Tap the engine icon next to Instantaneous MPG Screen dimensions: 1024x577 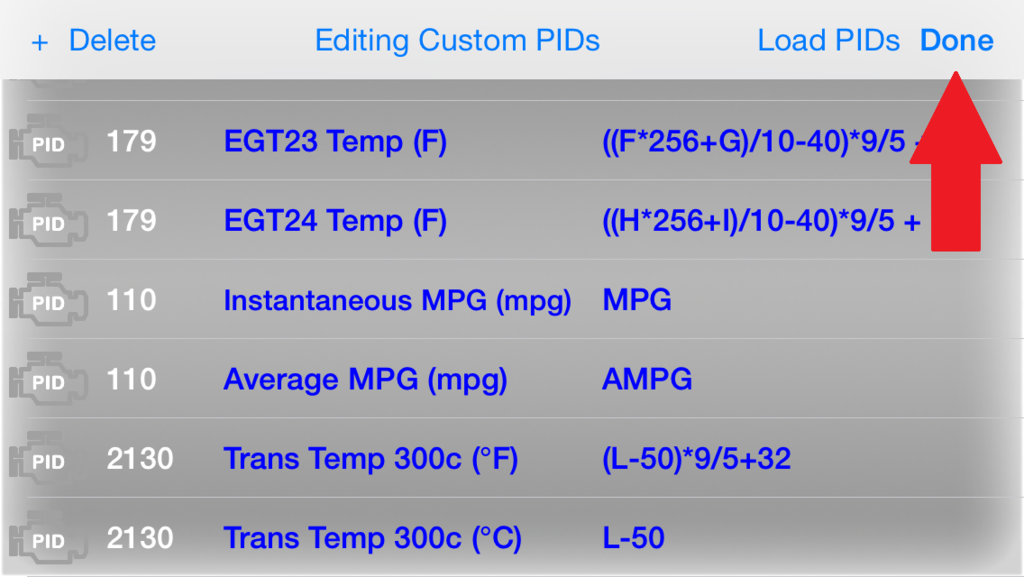(48, 300)
